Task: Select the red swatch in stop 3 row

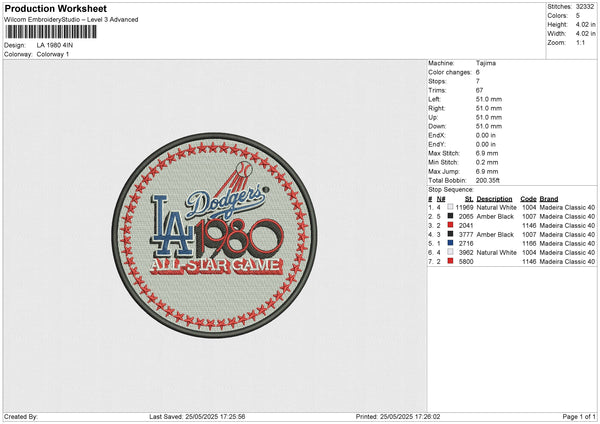Action: click(x=450, y=225)
